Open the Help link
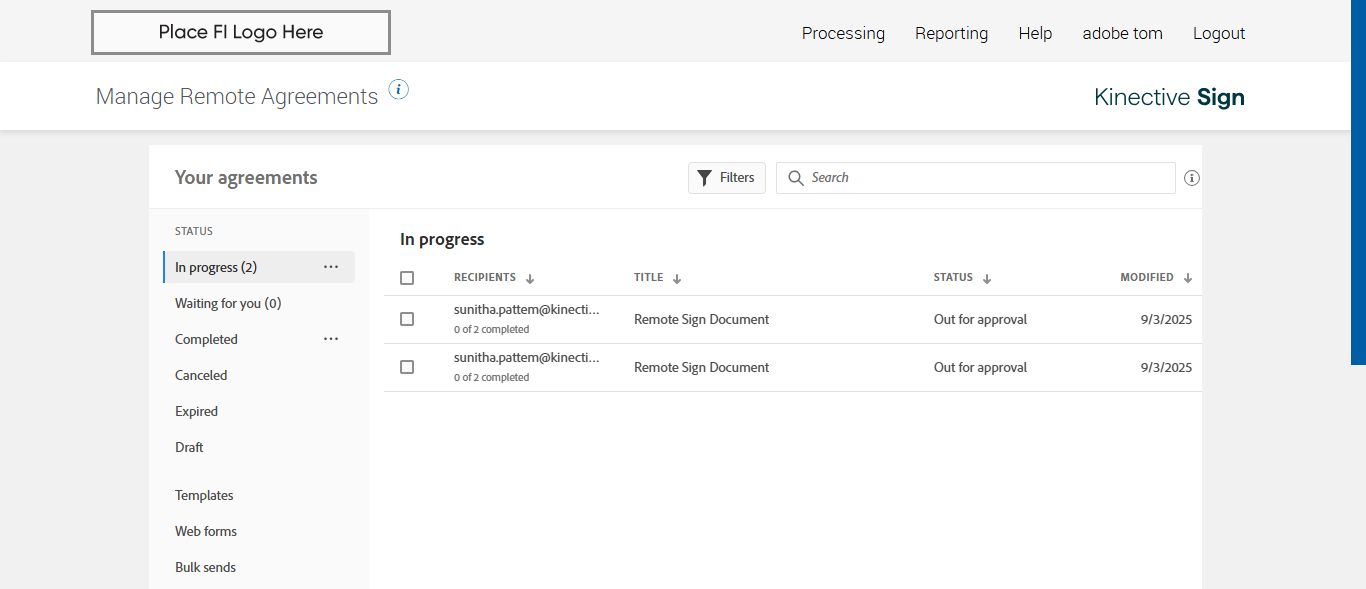 coord(1035,33)
